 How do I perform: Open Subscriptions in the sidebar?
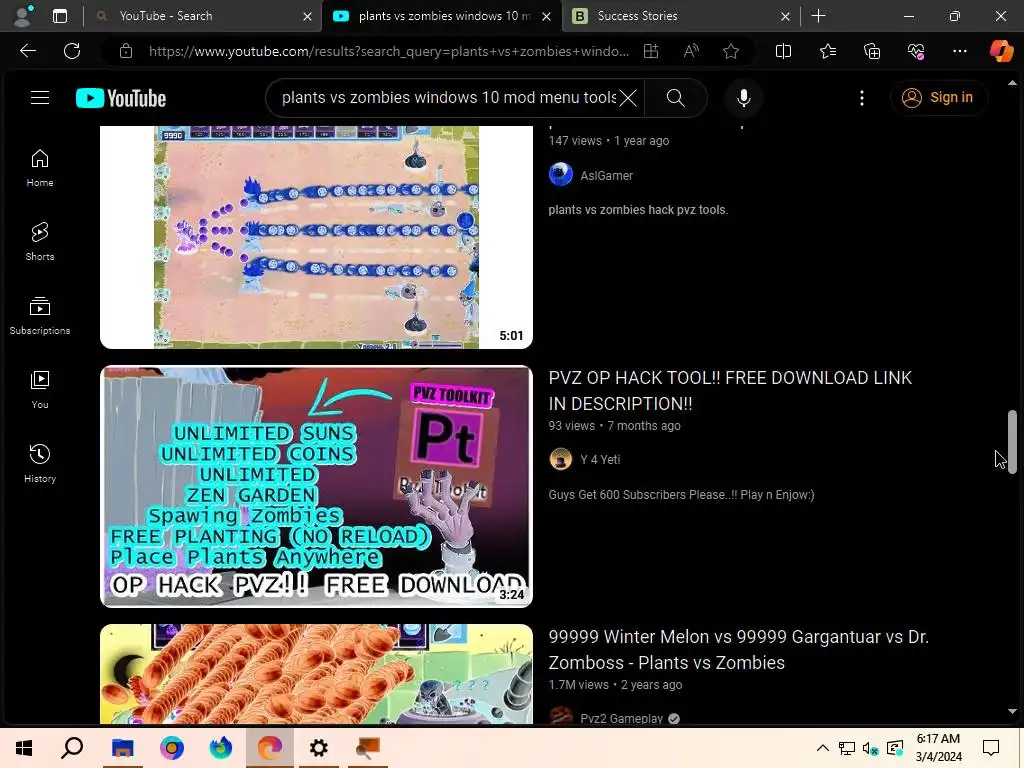click(x=40, y=315)
